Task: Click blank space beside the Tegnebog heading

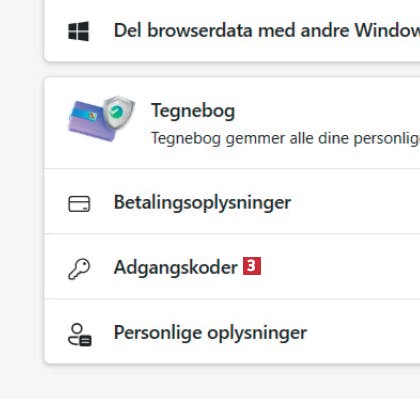Action: 327,111
